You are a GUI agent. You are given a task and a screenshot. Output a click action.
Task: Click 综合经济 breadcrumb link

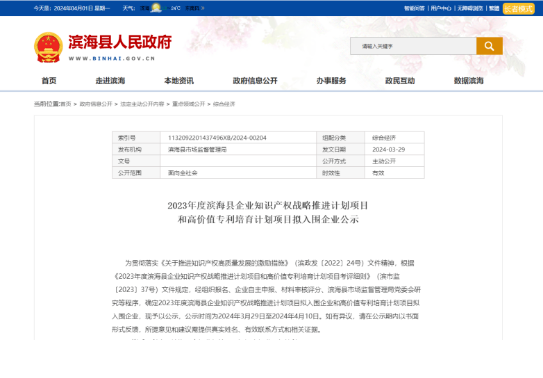224,104
